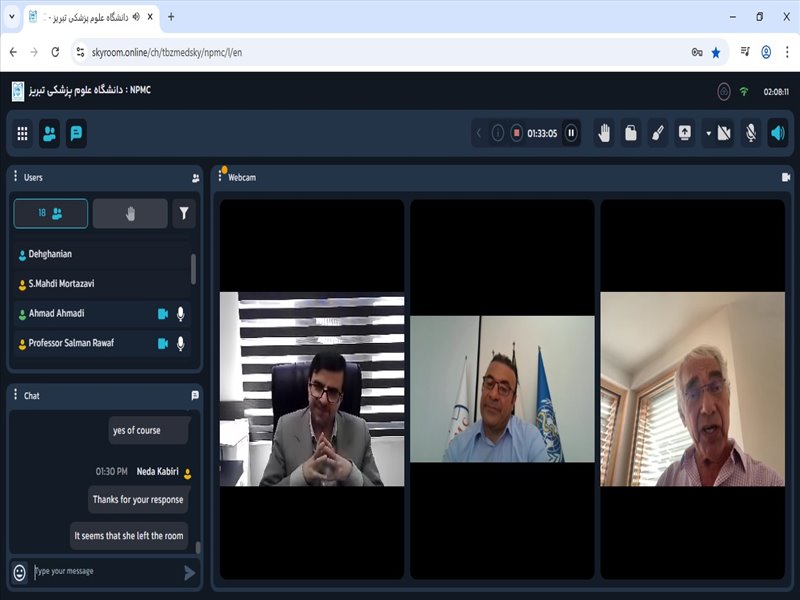Pause the recording timer
The width and height of the screenshot is (800, 600).
571,133
